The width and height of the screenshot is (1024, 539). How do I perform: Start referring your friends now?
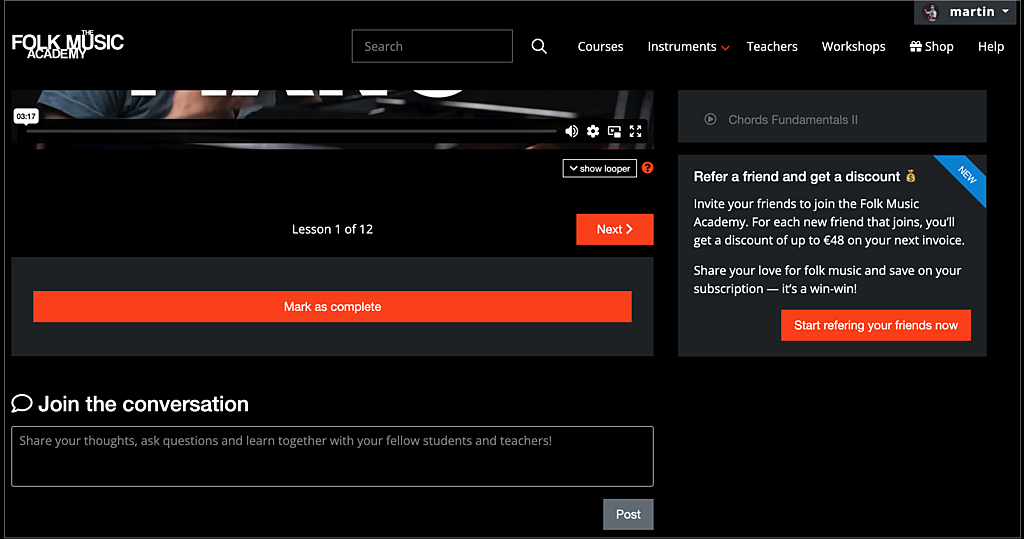[875, 325]
